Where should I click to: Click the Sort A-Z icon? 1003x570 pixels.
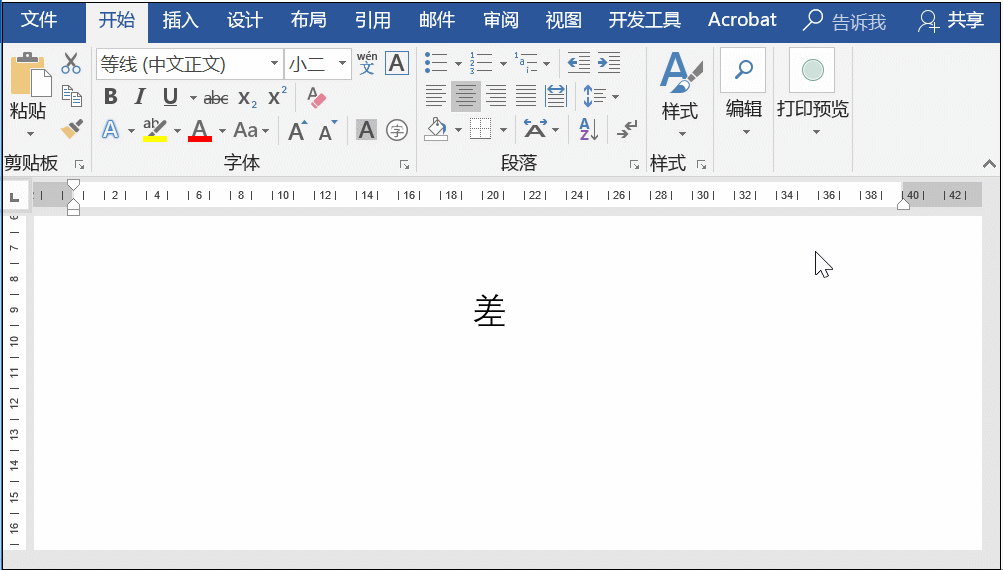588,129
